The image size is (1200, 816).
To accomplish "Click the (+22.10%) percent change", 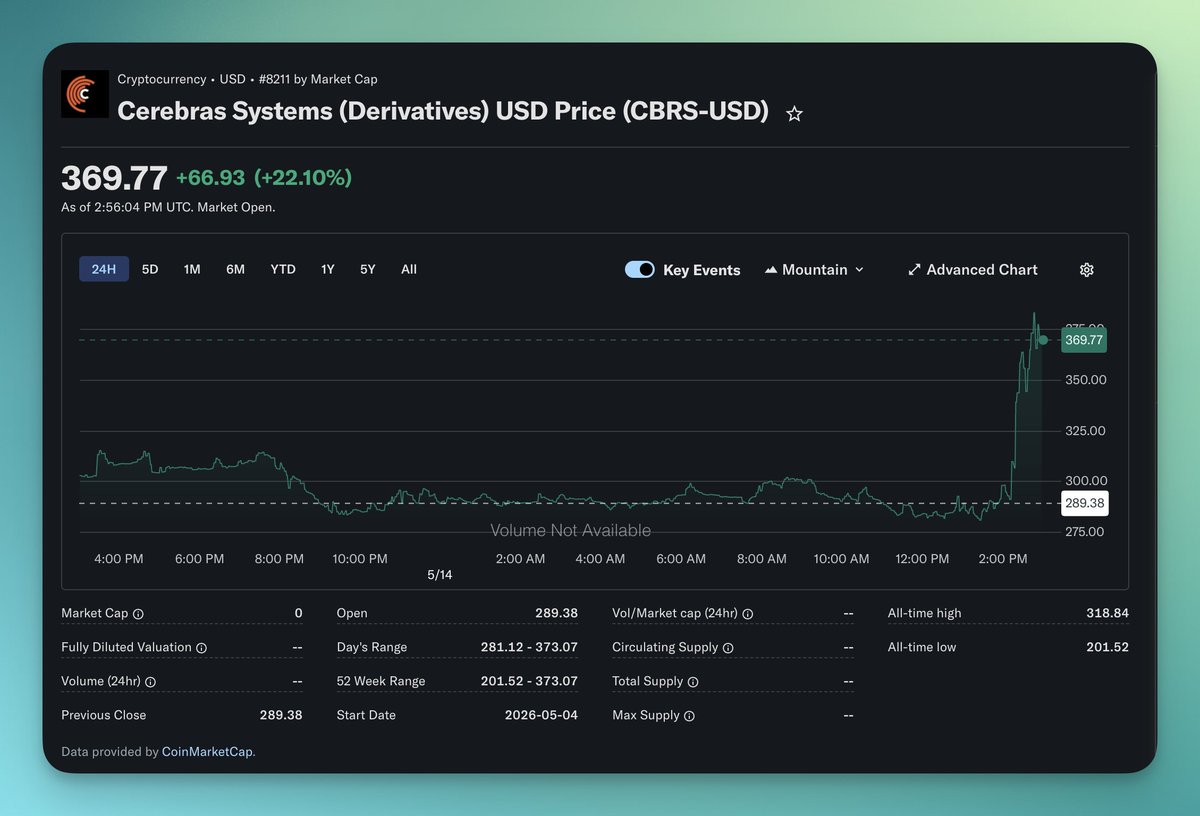I will (303, 178).
